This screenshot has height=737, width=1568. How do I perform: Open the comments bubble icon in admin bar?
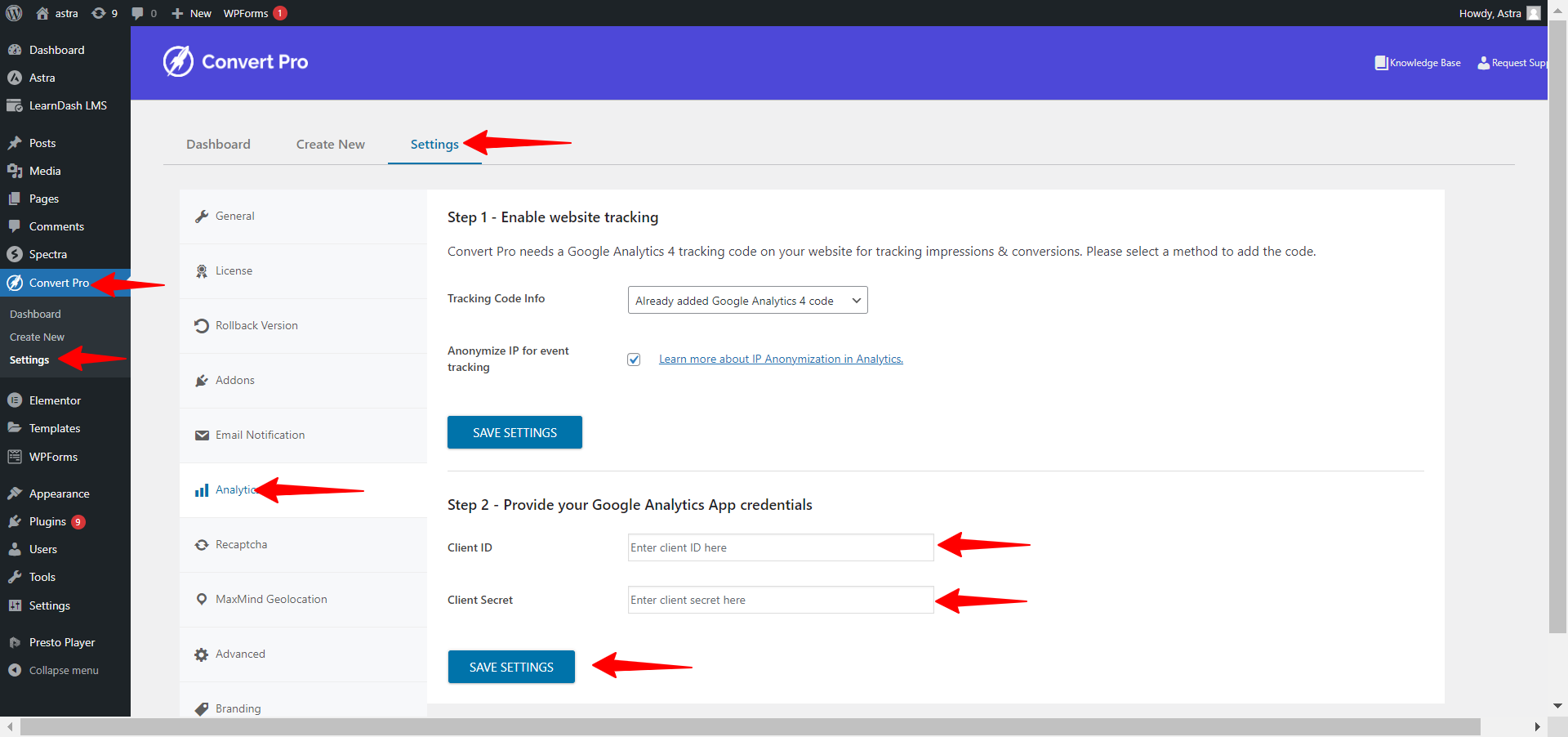pos(137,13)
